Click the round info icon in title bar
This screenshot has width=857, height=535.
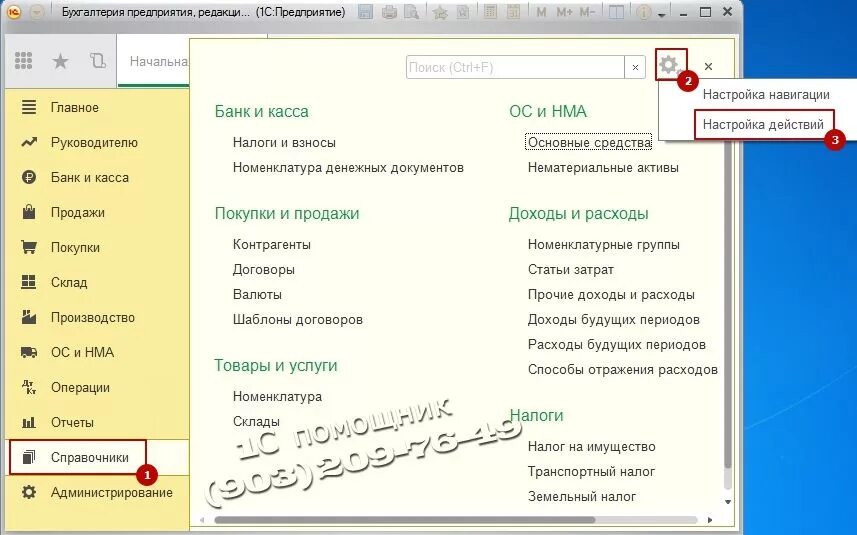644,11
